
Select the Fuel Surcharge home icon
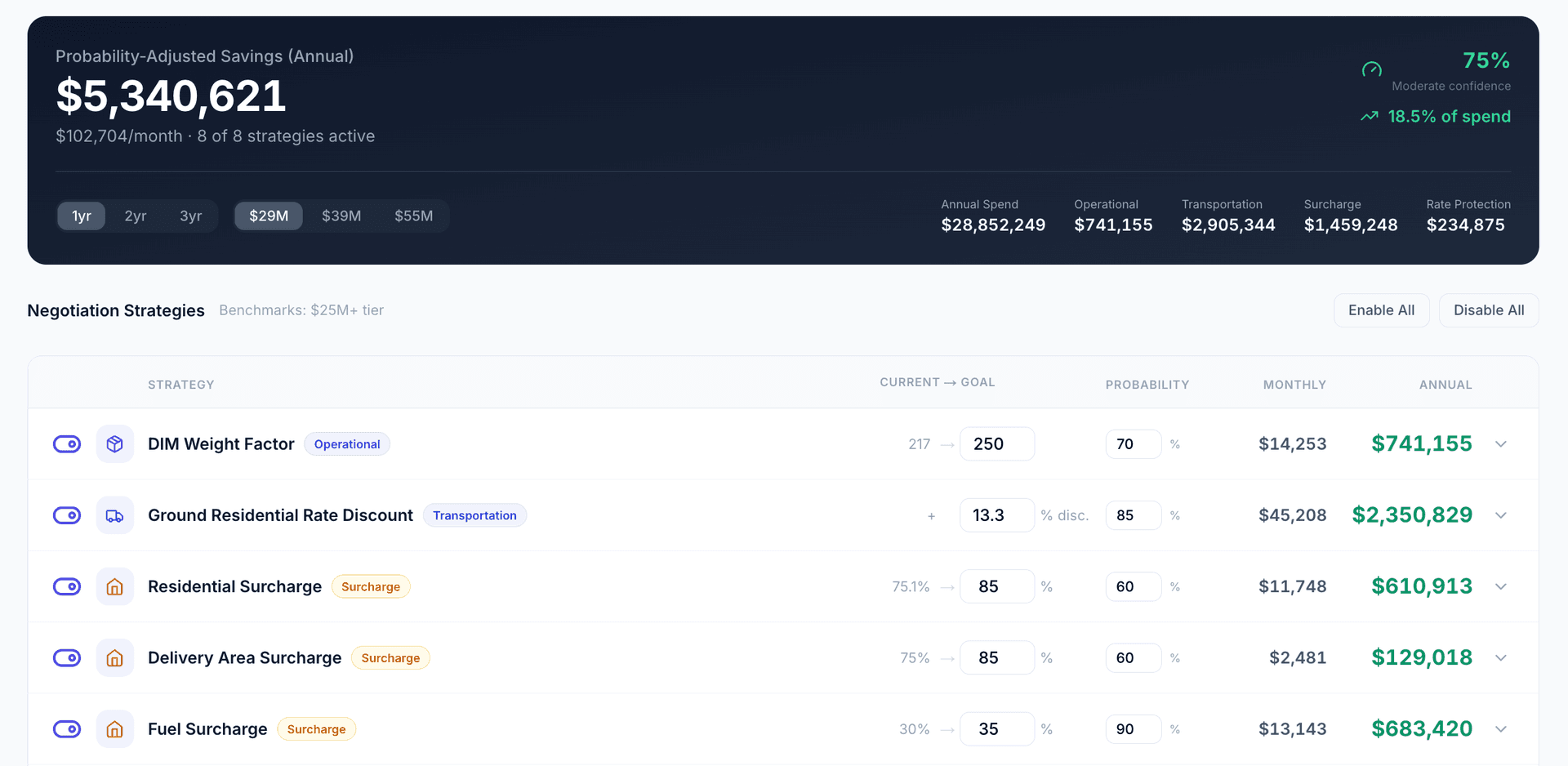114,728
